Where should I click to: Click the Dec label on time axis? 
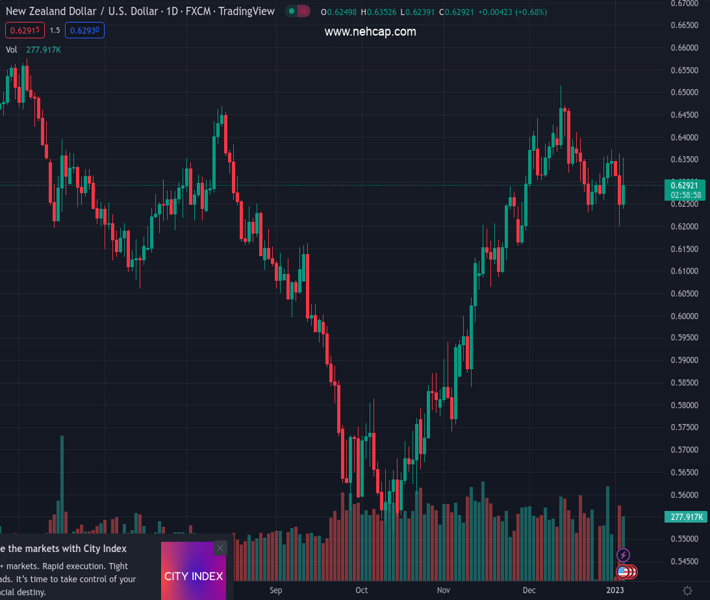pyautogui.click(x=528, y=590)
